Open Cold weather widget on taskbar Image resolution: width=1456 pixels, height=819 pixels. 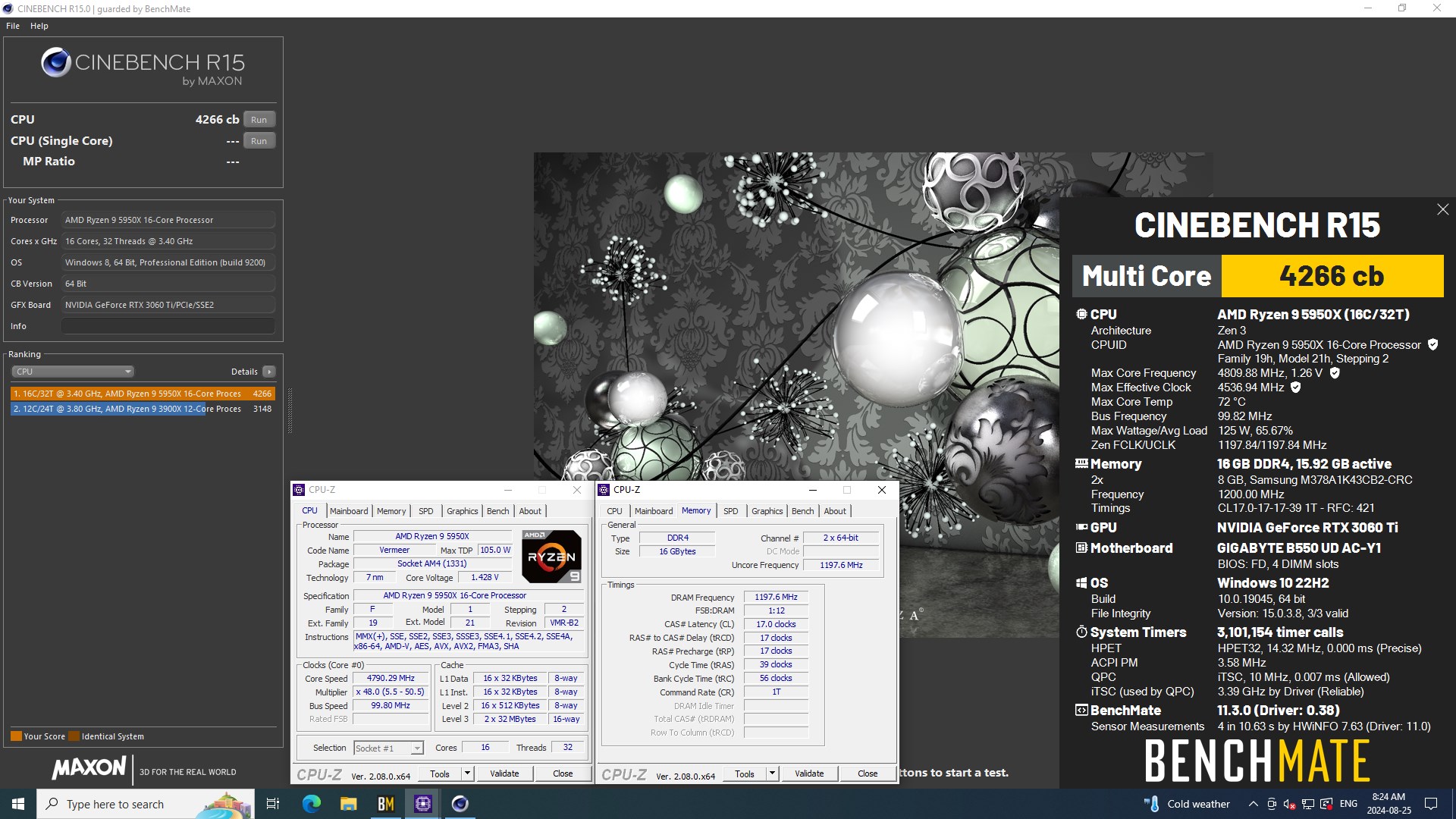tap(1186, 804)
